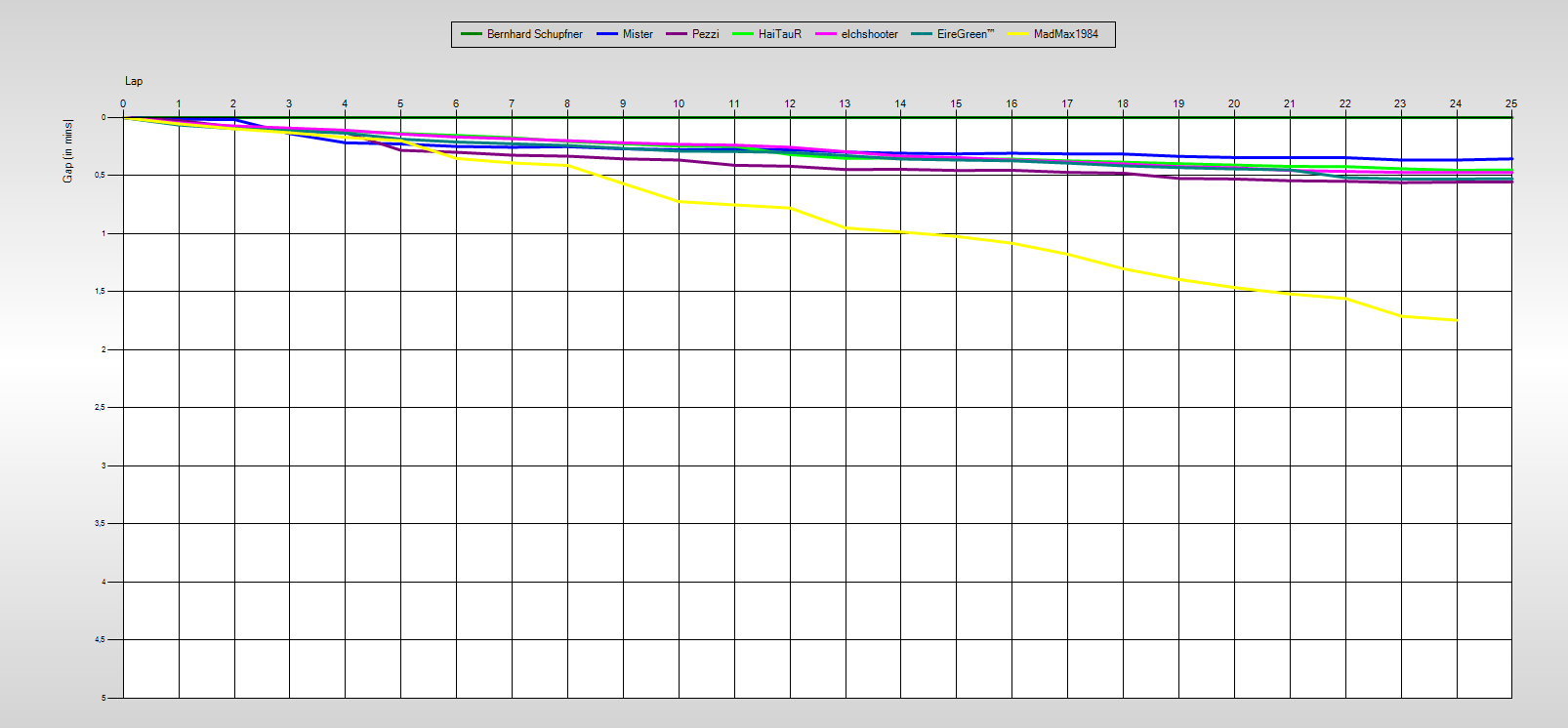The height and width of the screenshot is (728, 1568).
Task: Click the yellow line at lap 13
Action: pos(846,227)
